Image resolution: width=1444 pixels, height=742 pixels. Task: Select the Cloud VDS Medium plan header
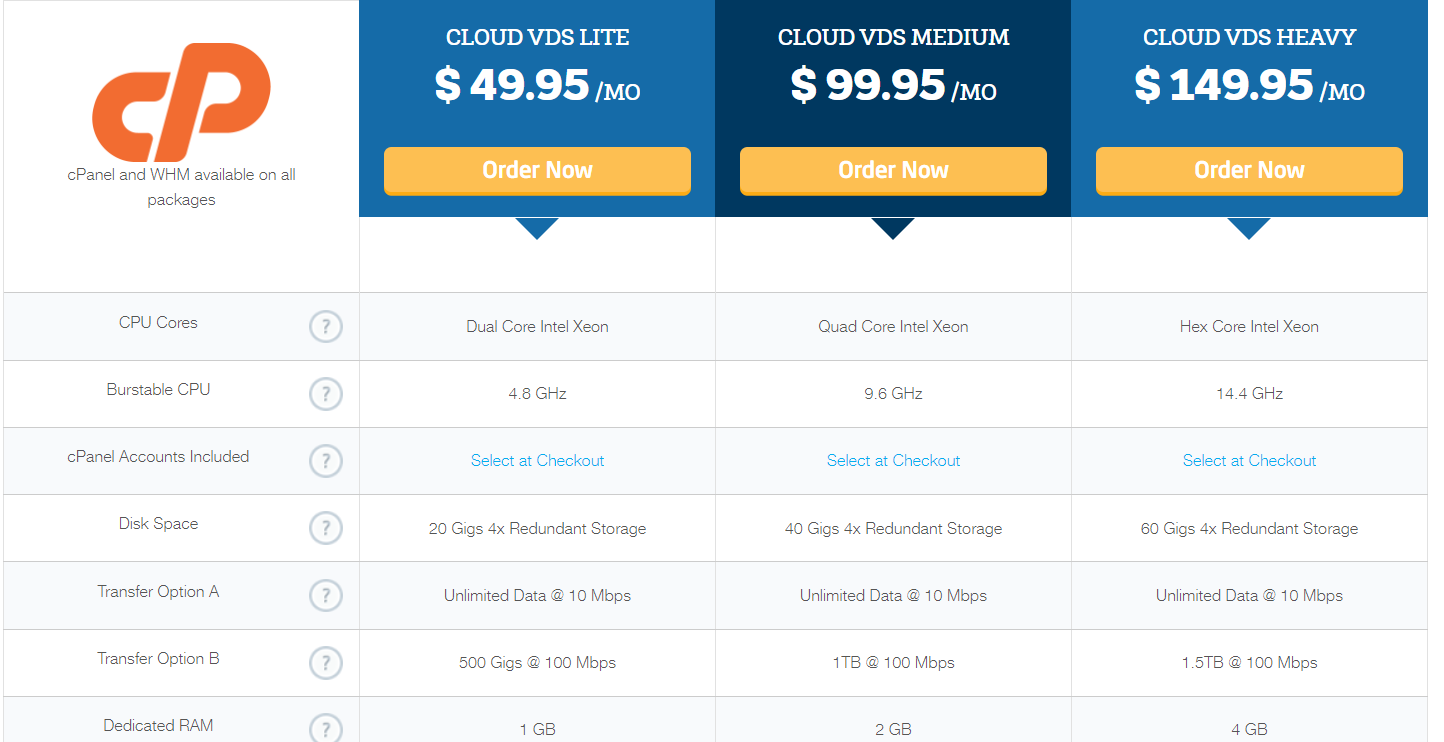coord(893,38)
